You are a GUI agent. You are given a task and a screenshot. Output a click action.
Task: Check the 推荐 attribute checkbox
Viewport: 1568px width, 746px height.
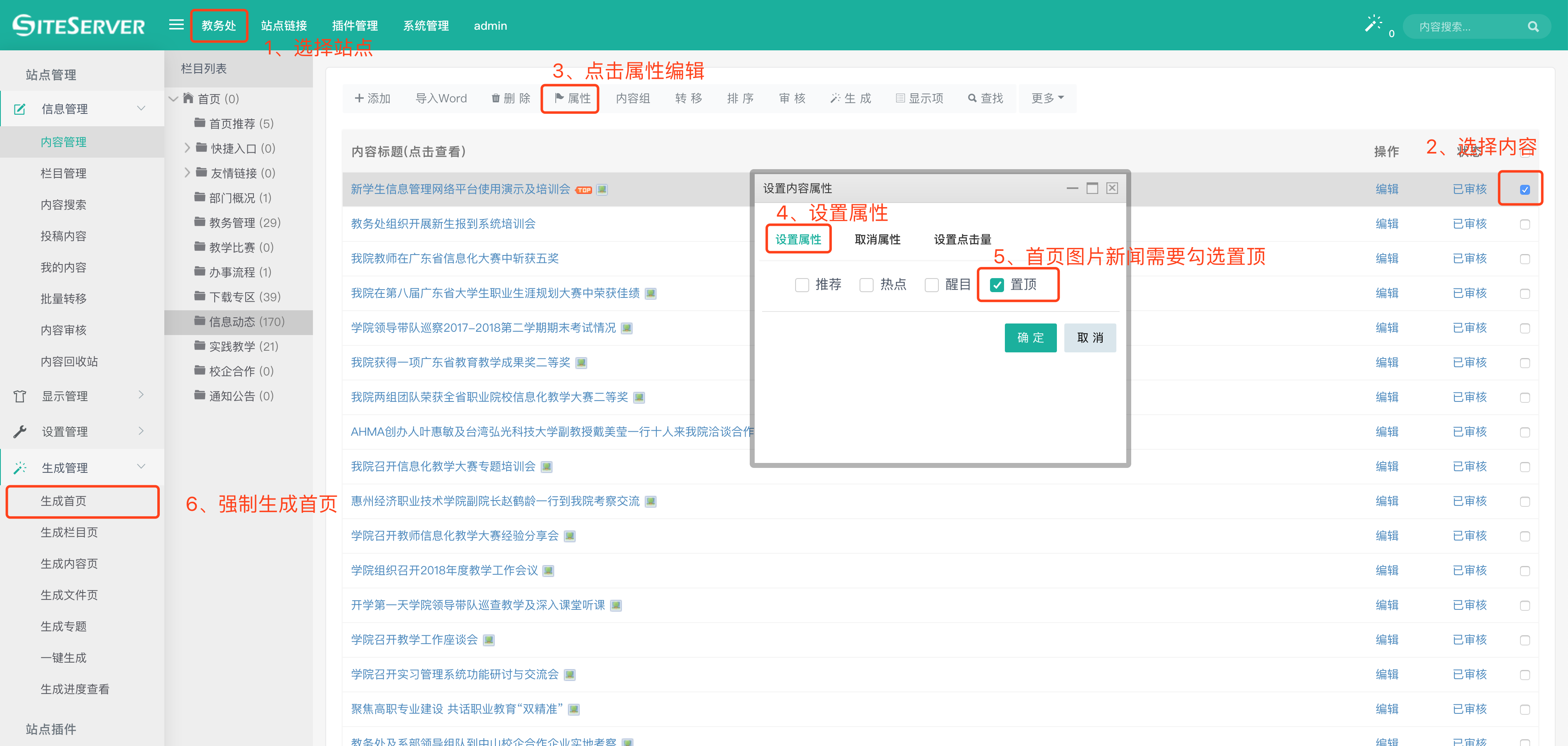[802, 285]
